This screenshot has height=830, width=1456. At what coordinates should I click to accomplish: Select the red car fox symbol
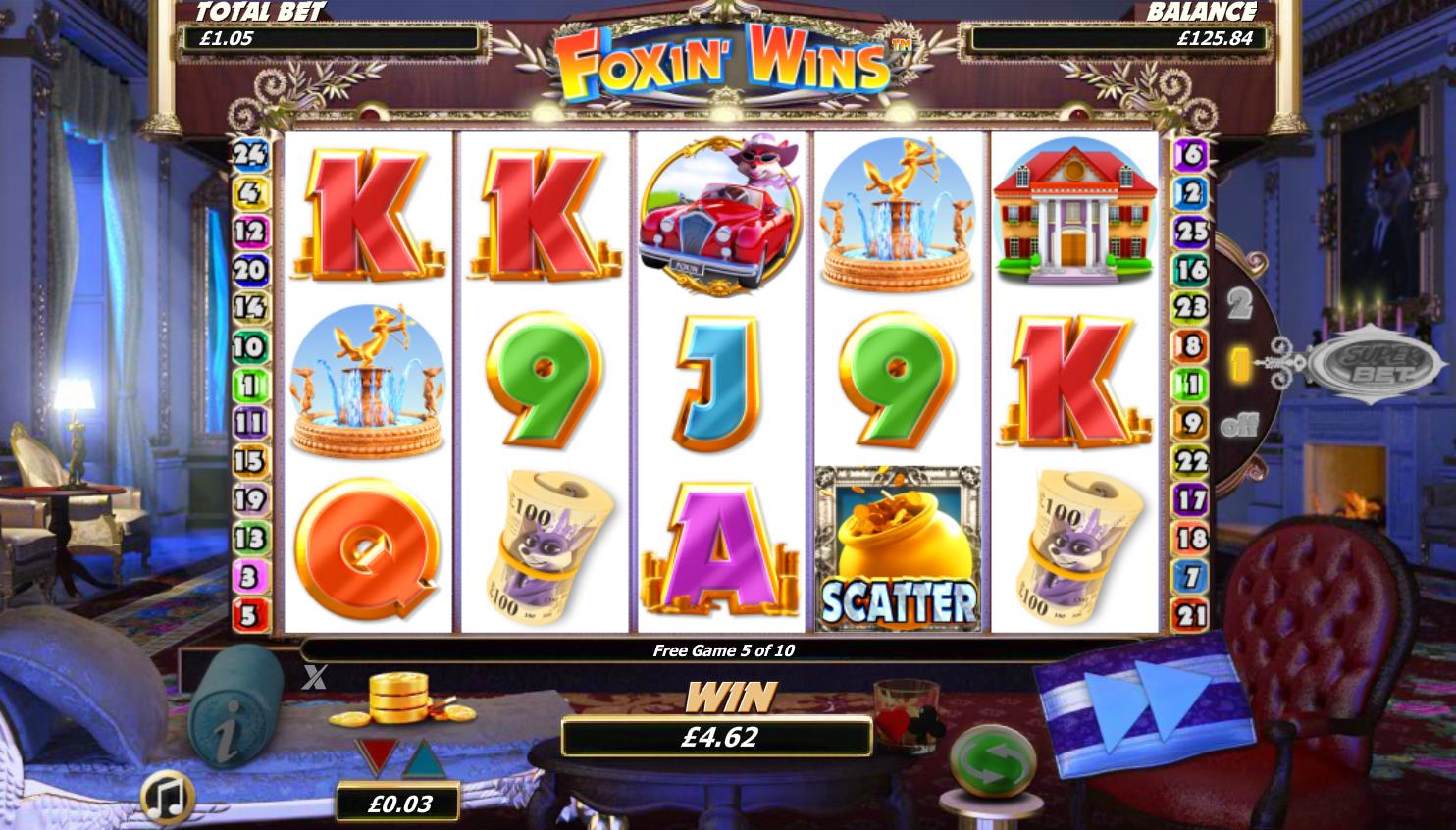pyautogui.click(x=721, y=212)
